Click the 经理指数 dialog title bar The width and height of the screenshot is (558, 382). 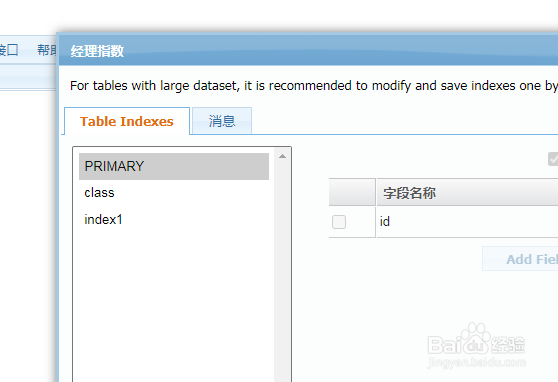click(308, 51)
